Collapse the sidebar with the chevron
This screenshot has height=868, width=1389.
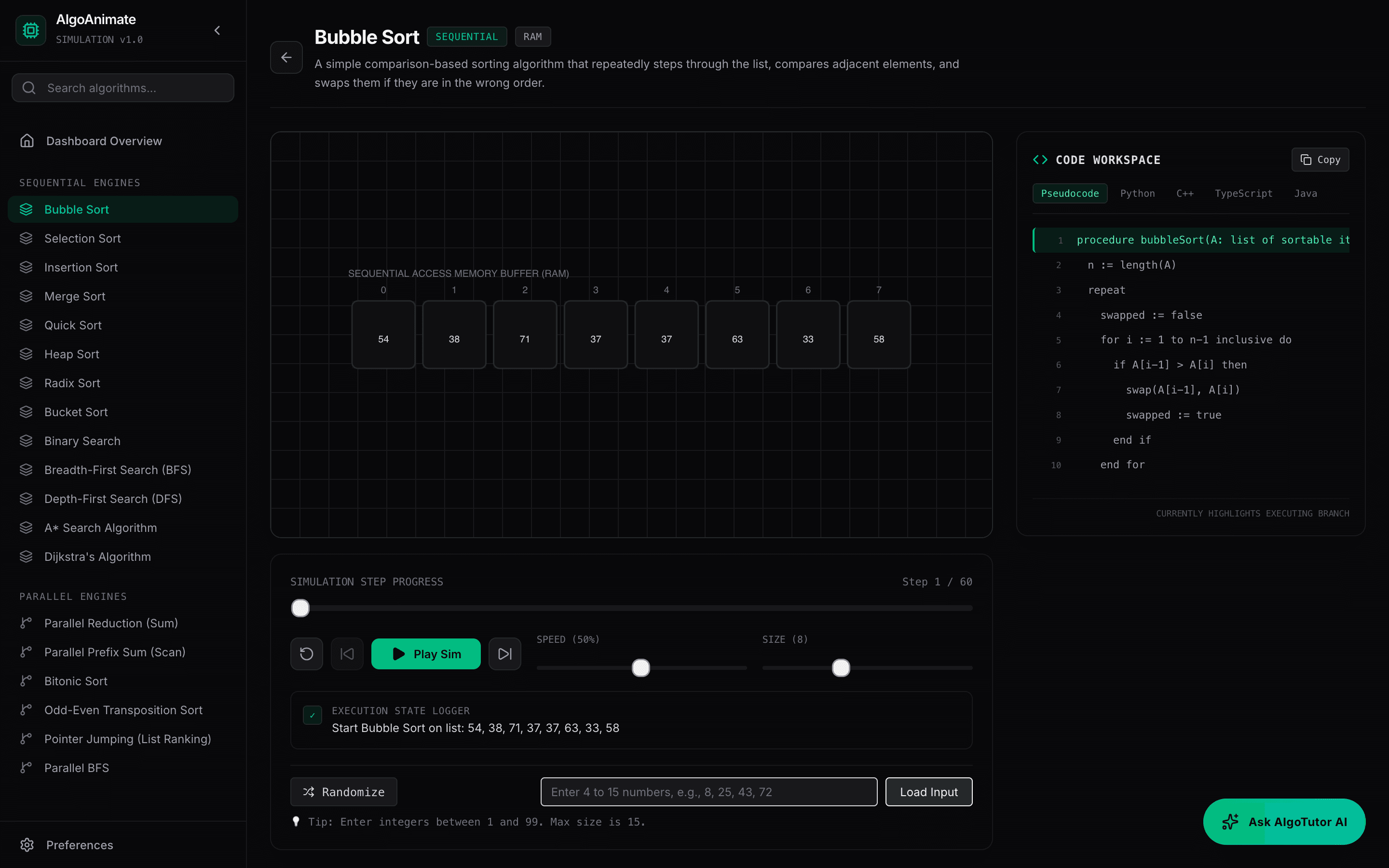(217, 30)
